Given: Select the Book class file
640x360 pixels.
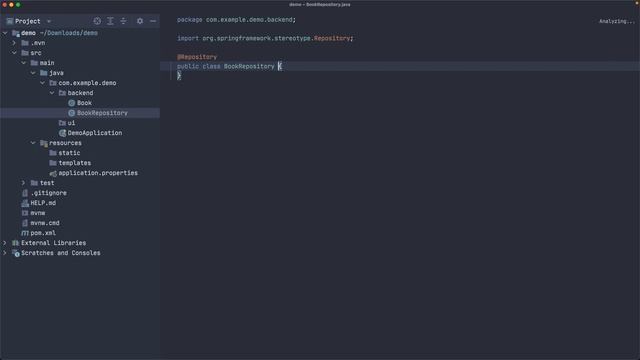Looking at the screenshot, I should 84,103.
